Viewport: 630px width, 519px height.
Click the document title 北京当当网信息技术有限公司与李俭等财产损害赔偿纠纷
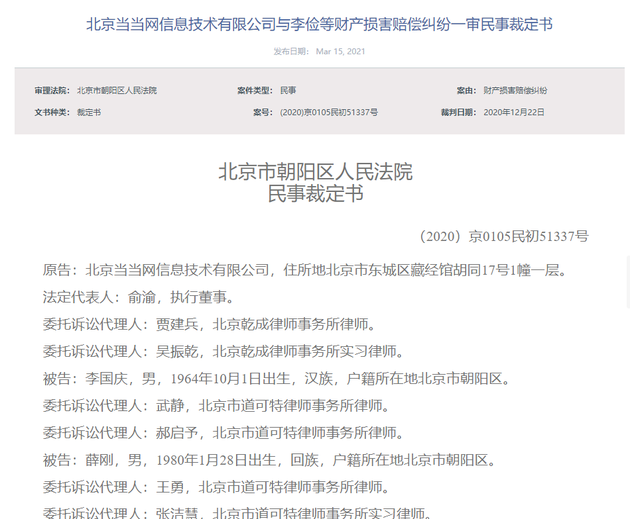tap(319, 25)
